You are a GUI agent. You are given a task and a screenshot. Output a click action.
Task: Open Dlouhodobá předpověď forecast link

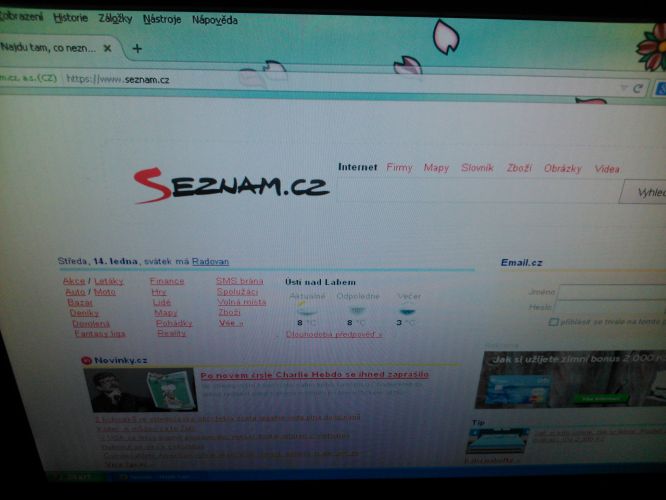click(334, 334)
